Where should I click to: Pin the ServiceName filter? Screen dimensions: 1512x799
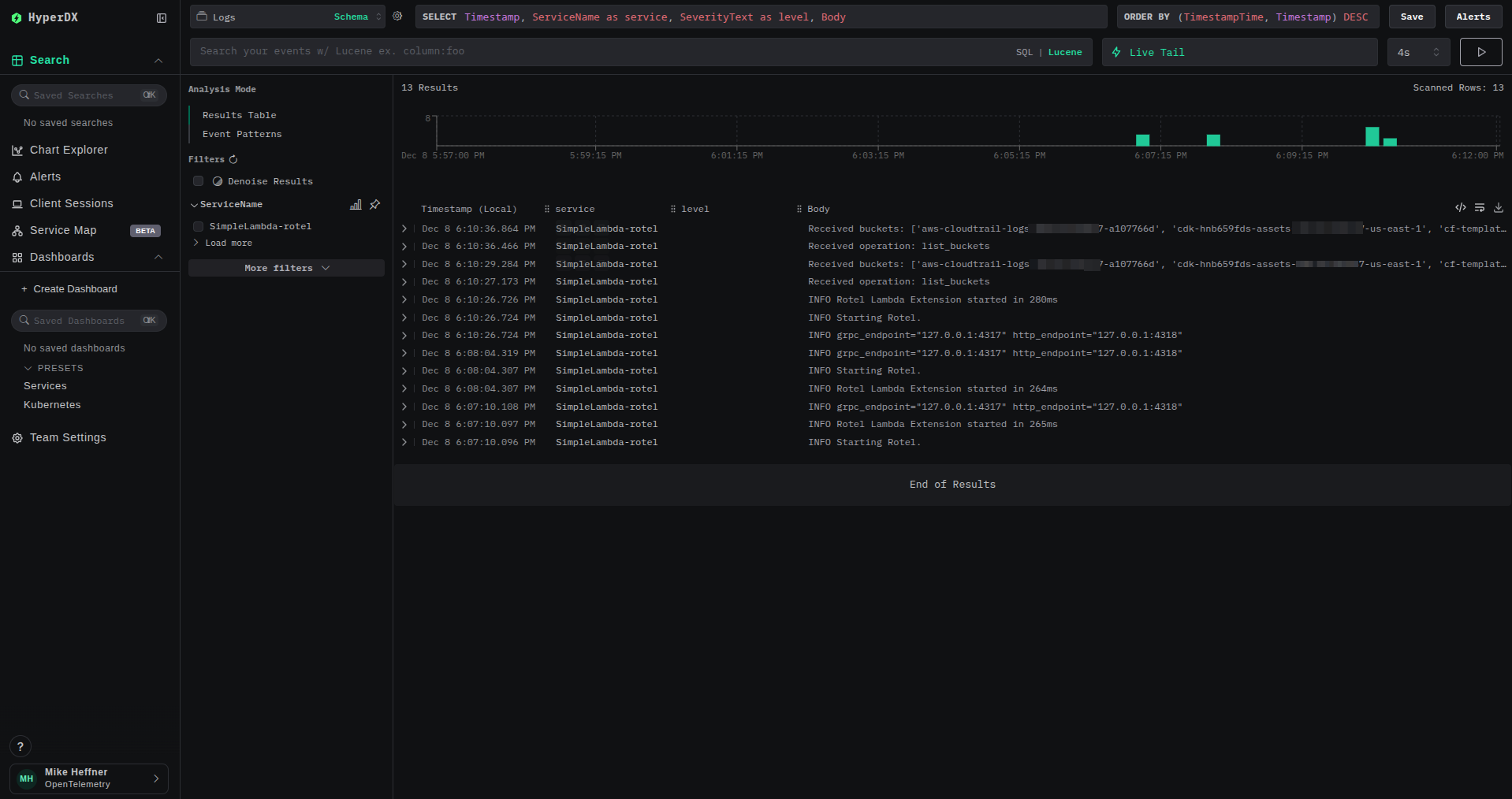coord(374,205)
